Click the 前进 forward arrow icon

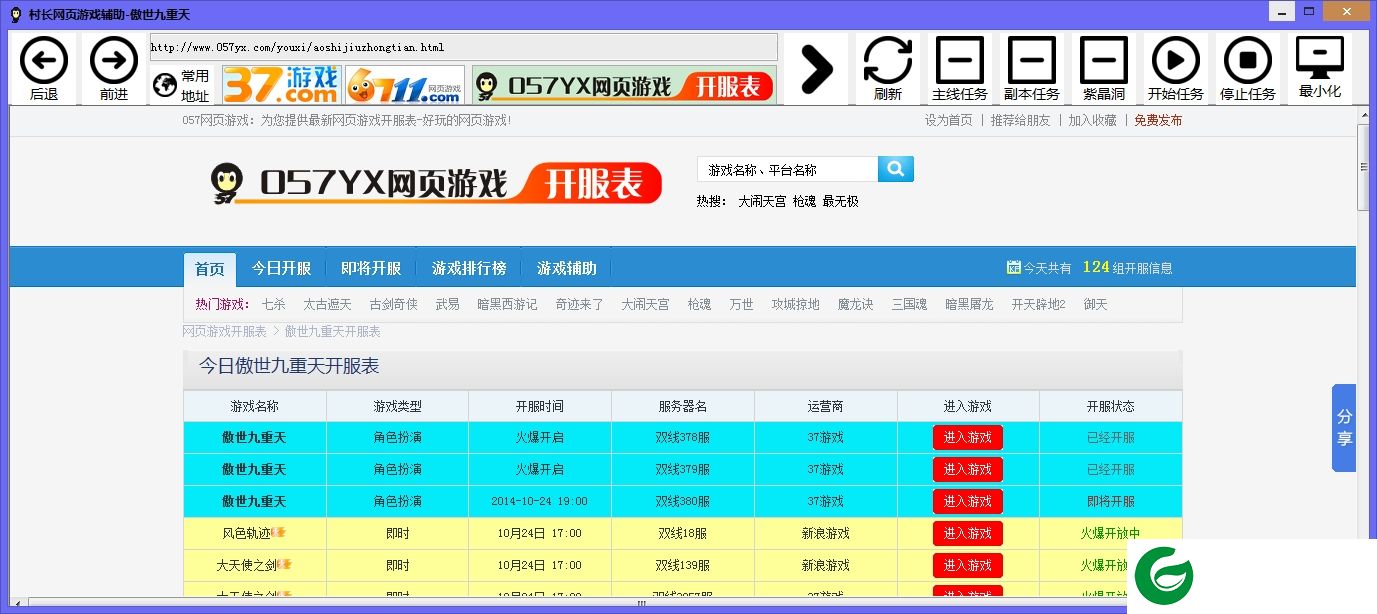coord(114,60)
